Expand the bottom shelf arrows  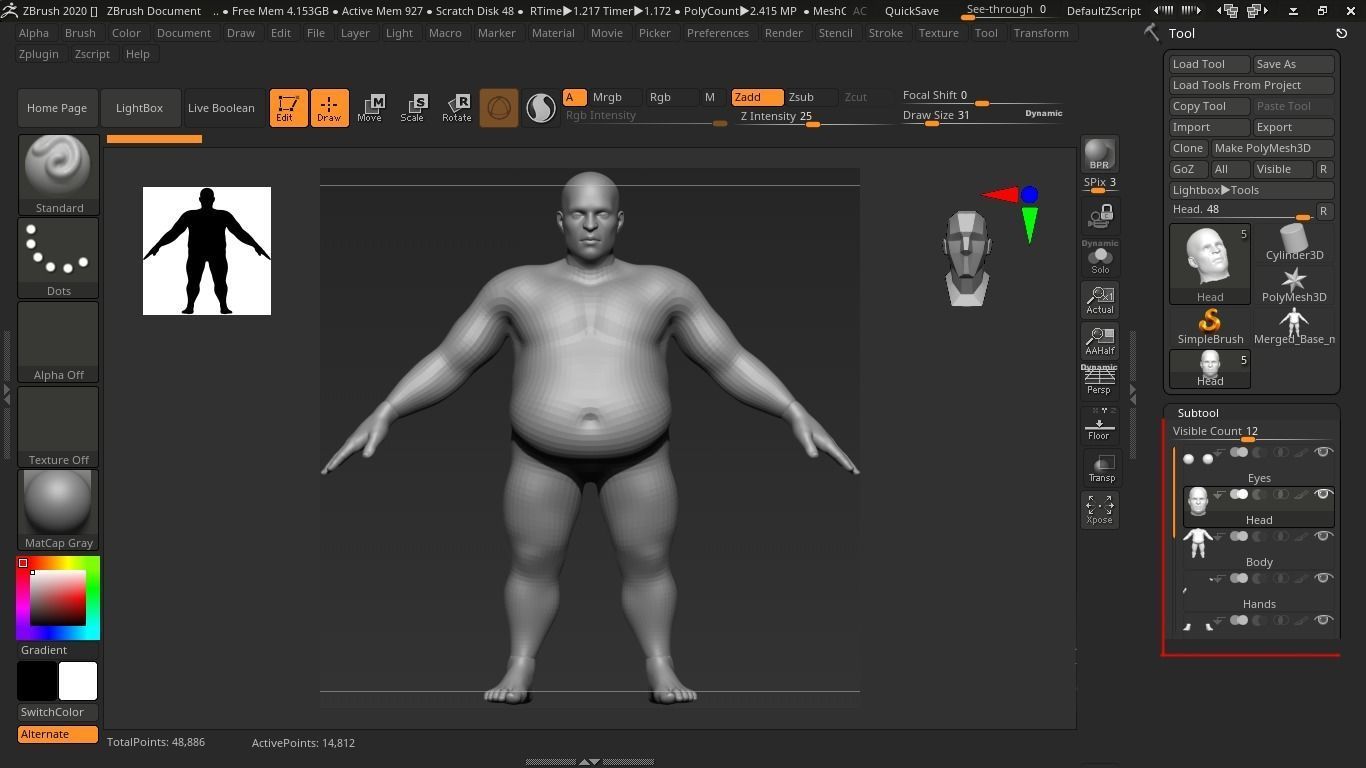point(589,762)
